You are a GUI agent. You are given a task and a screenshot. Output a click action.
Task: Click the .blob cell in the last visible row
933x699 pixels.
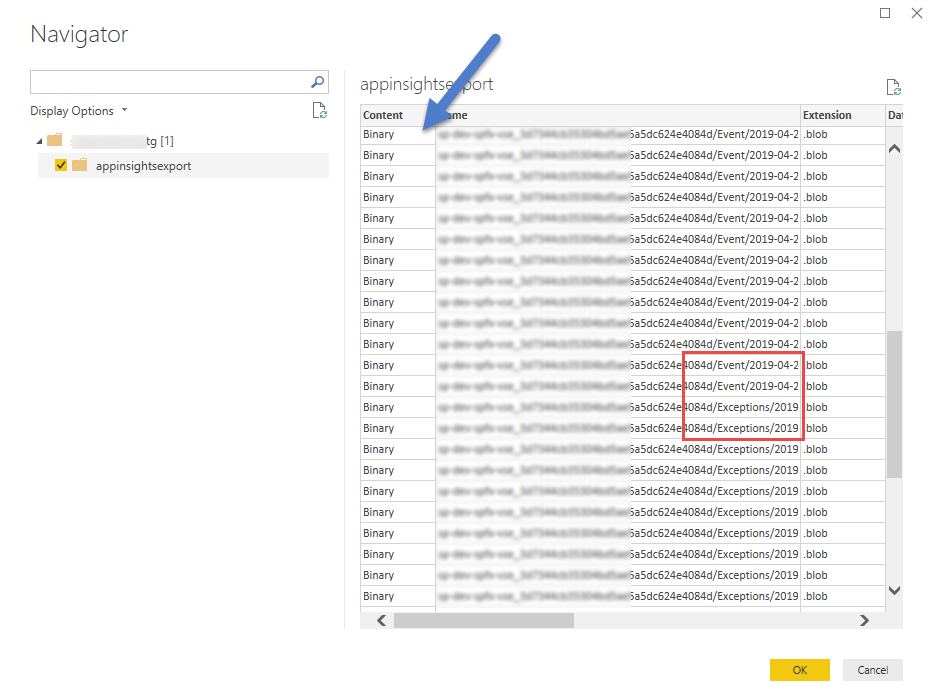[x=843, y=596]
